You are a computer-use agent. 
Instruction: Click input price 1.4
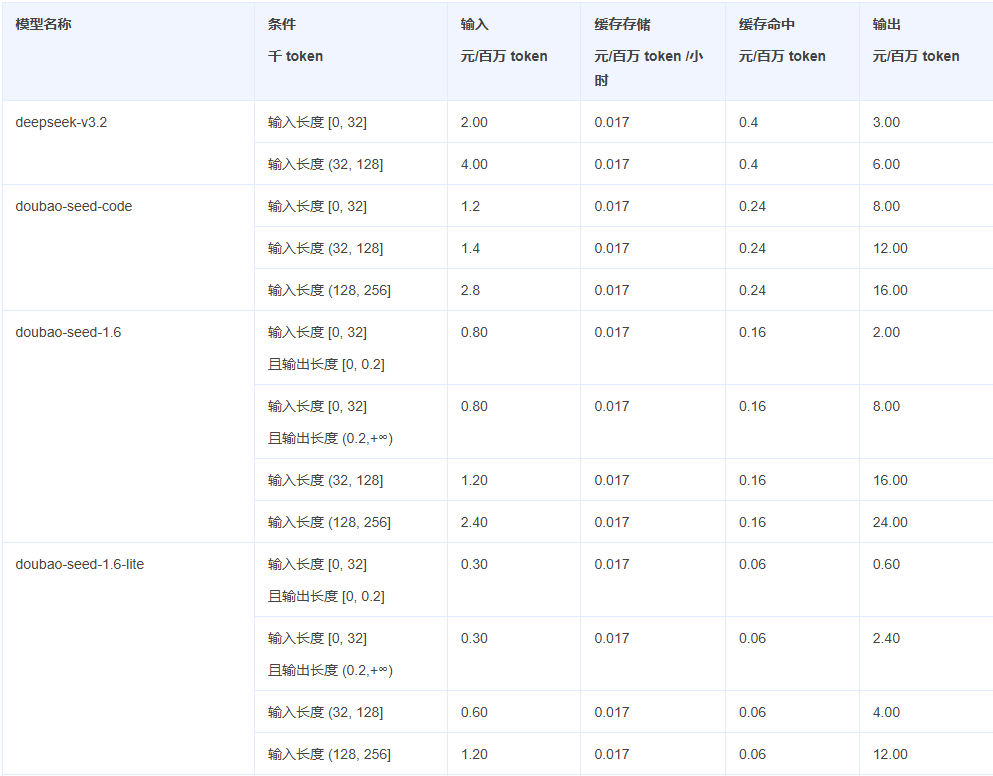(x=470, y=248)
